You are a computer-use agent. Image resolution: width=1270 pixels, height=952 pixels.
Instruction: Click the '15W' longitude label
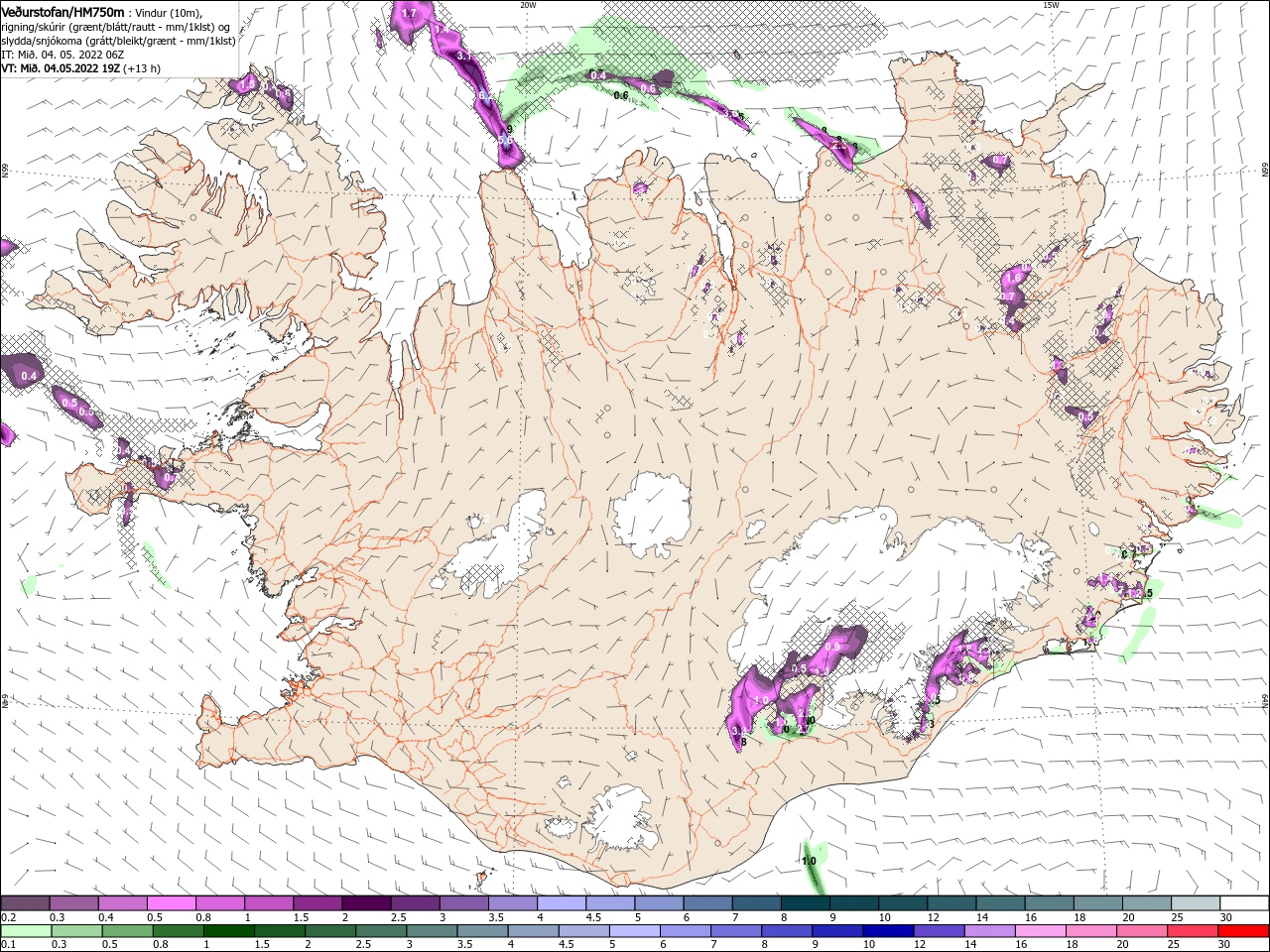tap(1051, 5)
